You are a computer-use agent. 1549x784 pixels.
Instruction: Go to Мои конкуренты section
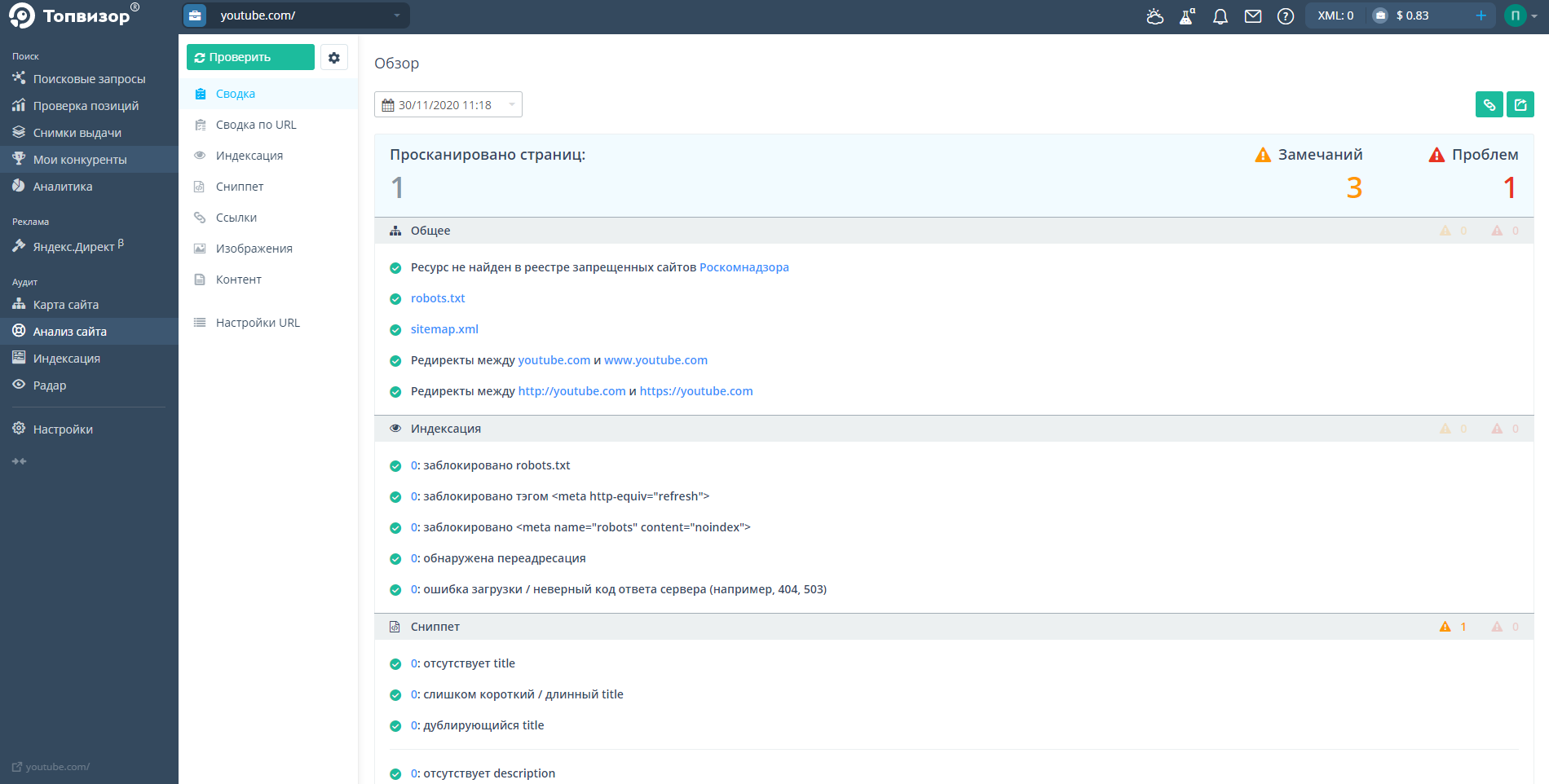[x=89, y=160]
